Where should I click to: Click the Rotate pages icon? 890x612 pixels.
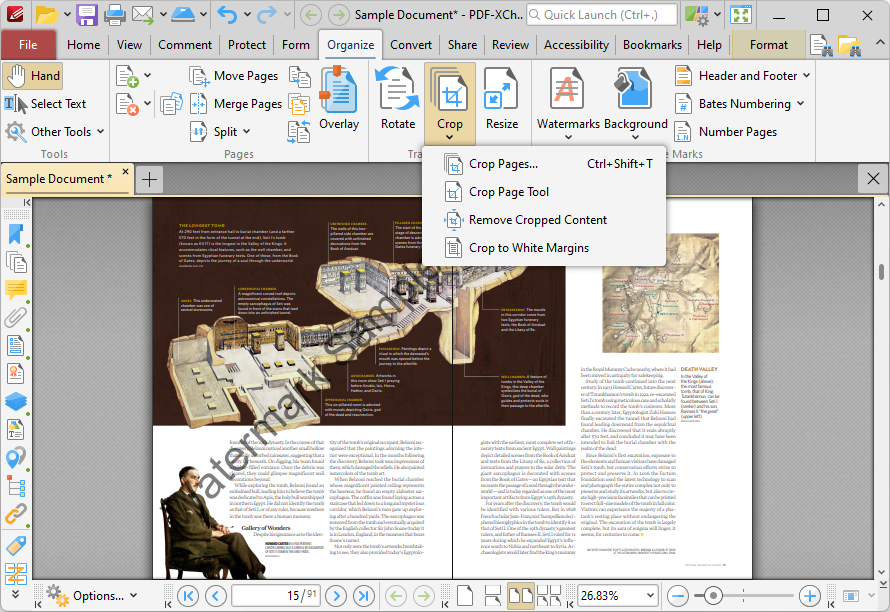[398, 99]
